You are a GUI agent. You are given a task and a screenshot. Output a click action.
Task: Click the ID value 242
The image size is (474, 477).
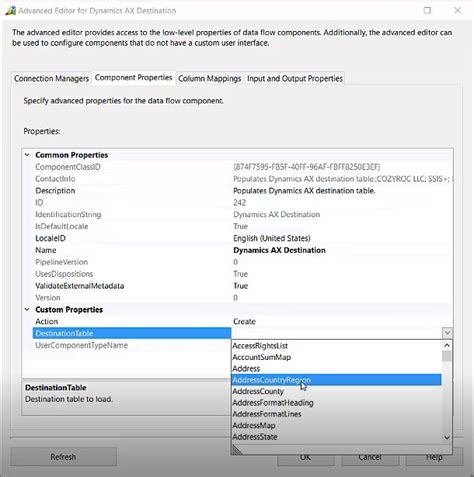pos(239,203)
